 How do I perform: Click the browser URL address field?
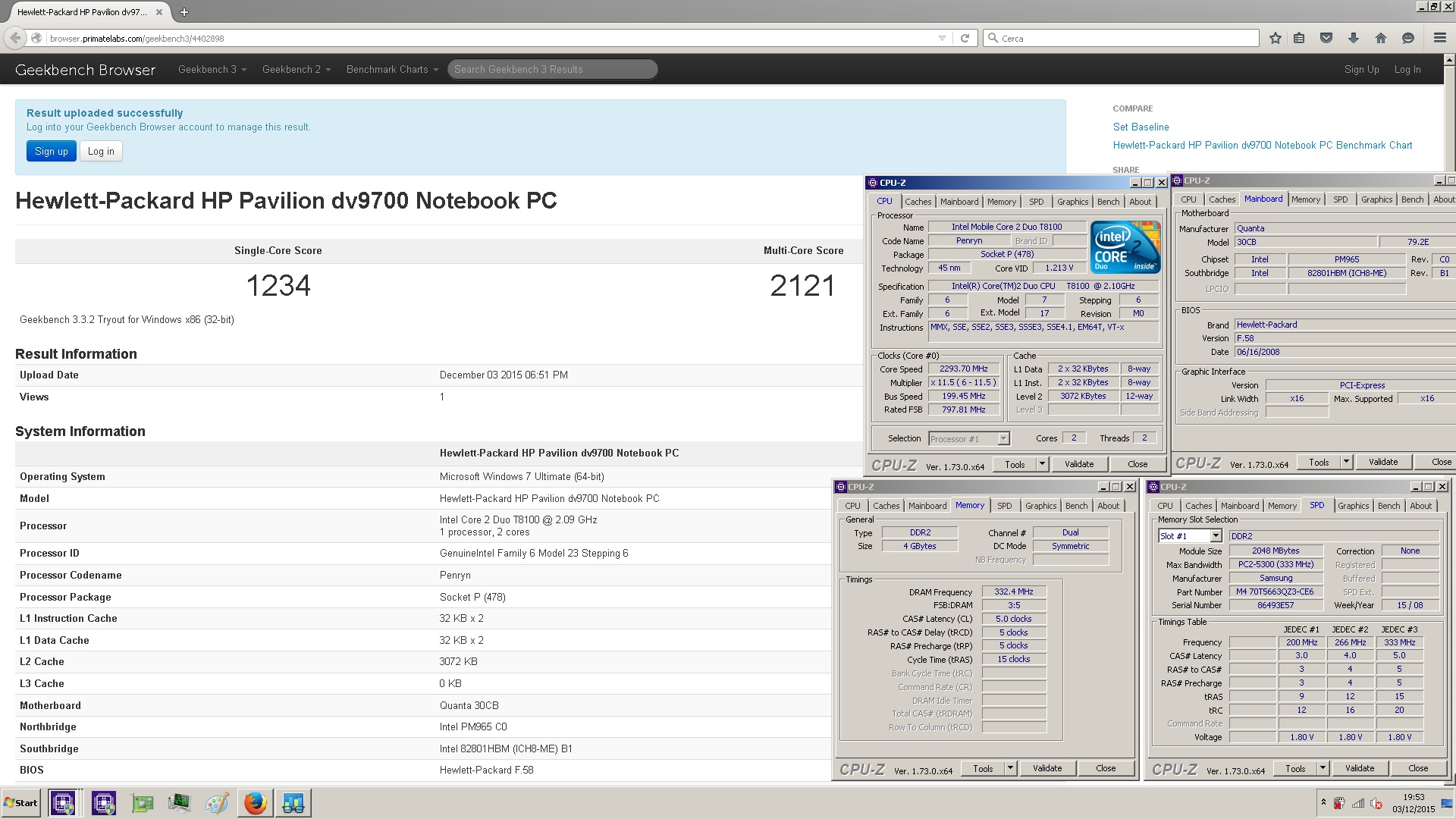pos(489,38)
